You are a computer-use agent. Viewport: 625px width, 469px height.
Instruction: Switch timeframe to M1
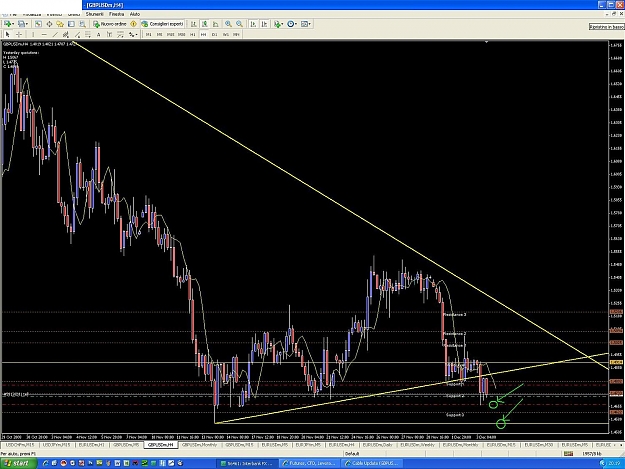coord(148,34)
